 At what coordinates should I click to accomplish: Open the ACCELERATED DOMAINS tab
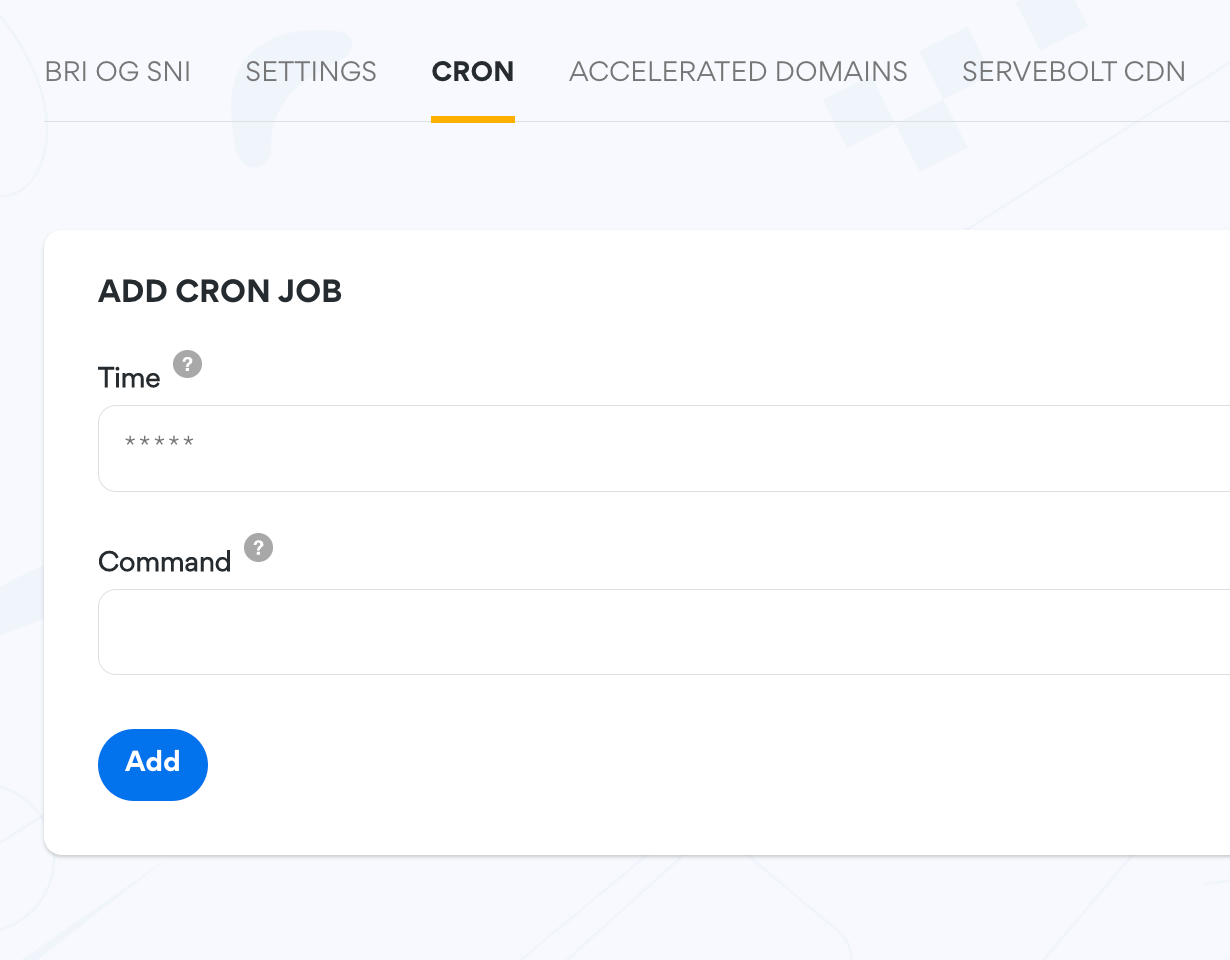738,71
